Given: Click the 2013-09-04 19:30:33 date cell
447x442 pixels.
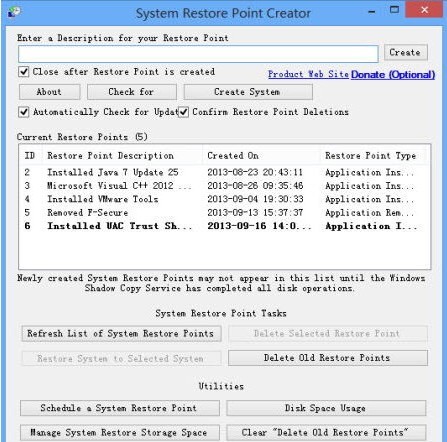Looking at the screenshot, I should point(255,199).
